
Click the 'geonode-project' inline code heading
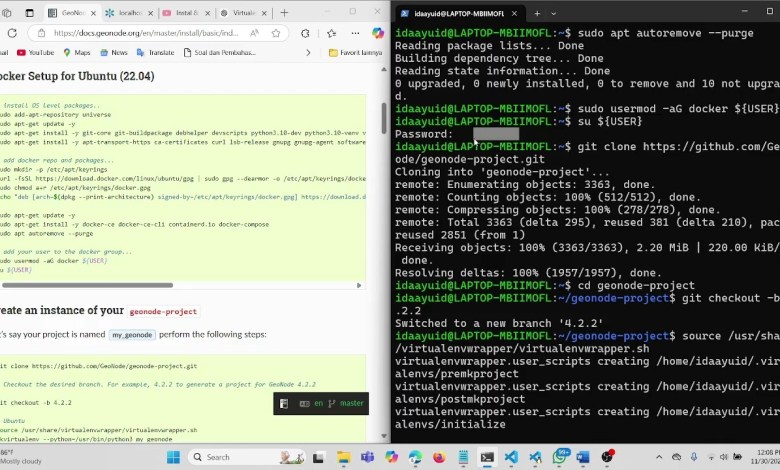163,311
